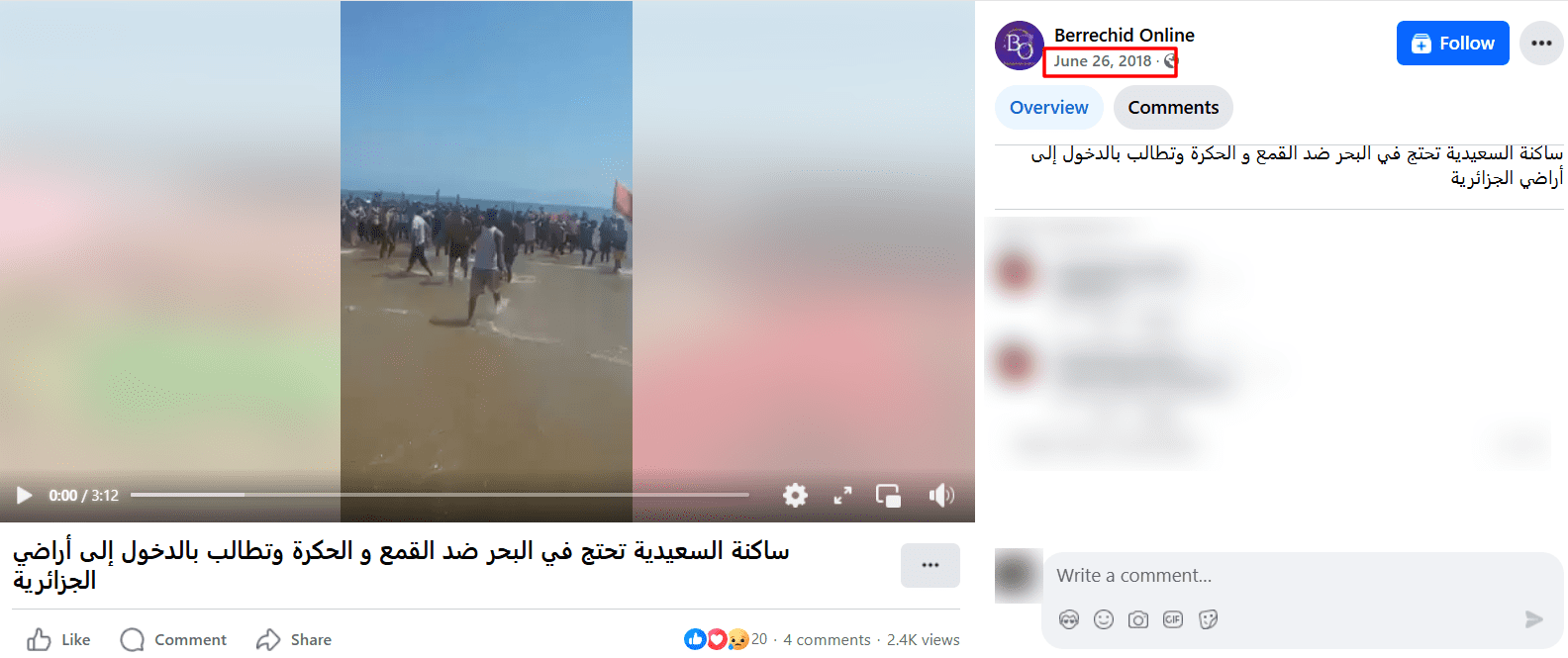Open the sticker picker for comment

tap(1208, 619)
